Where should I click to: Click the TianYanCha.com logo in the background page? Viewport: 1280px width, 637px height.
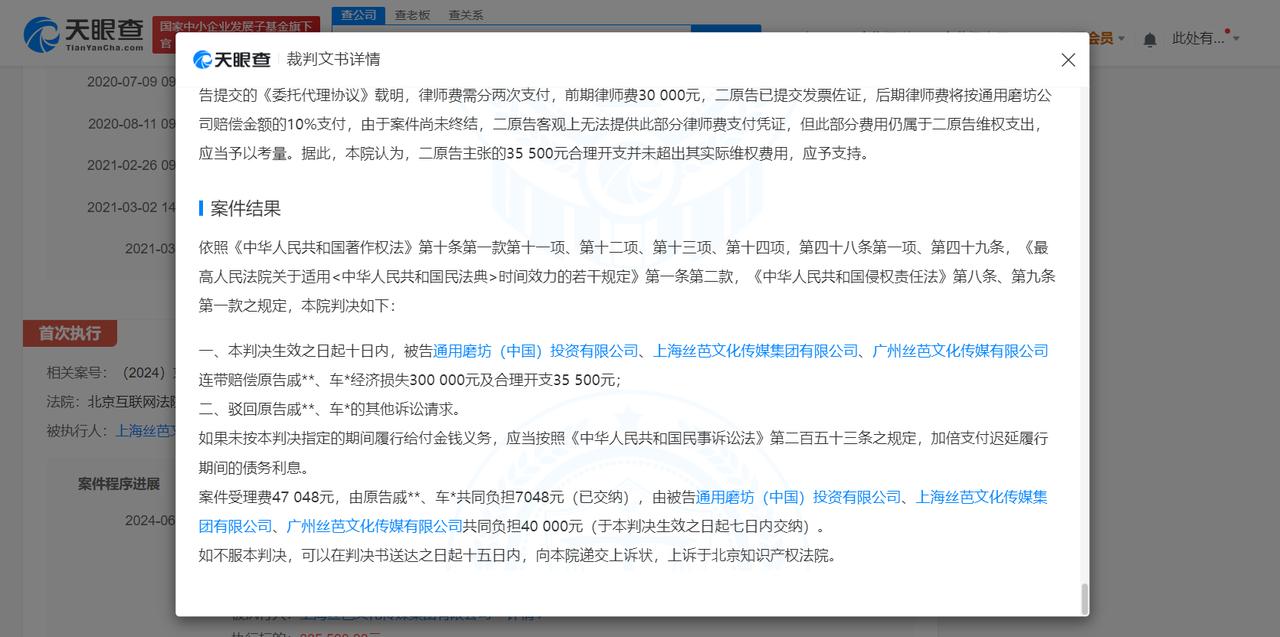[84, 35]
